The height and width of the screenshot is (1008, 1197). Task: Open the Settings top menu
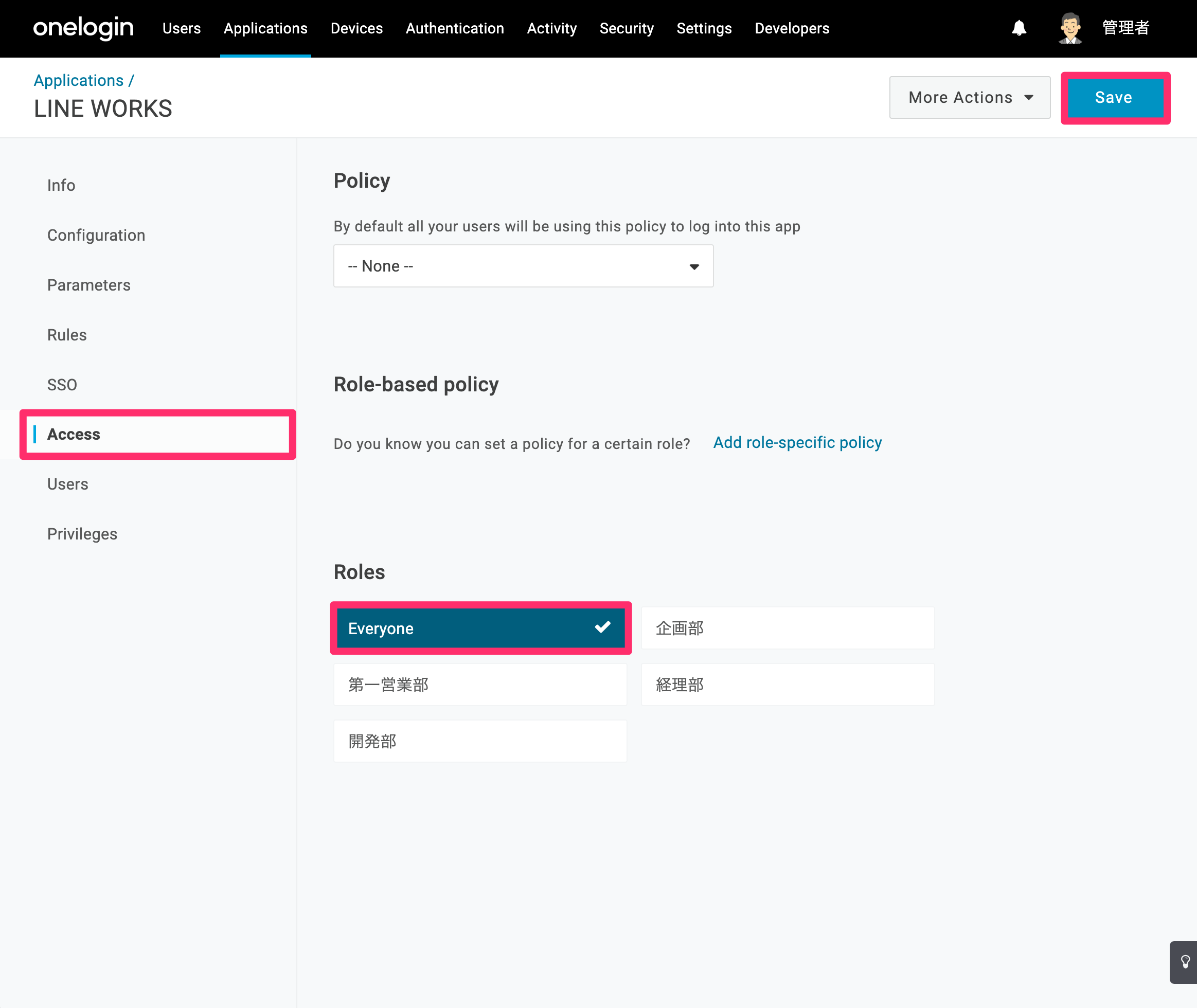tap(704, 28)
